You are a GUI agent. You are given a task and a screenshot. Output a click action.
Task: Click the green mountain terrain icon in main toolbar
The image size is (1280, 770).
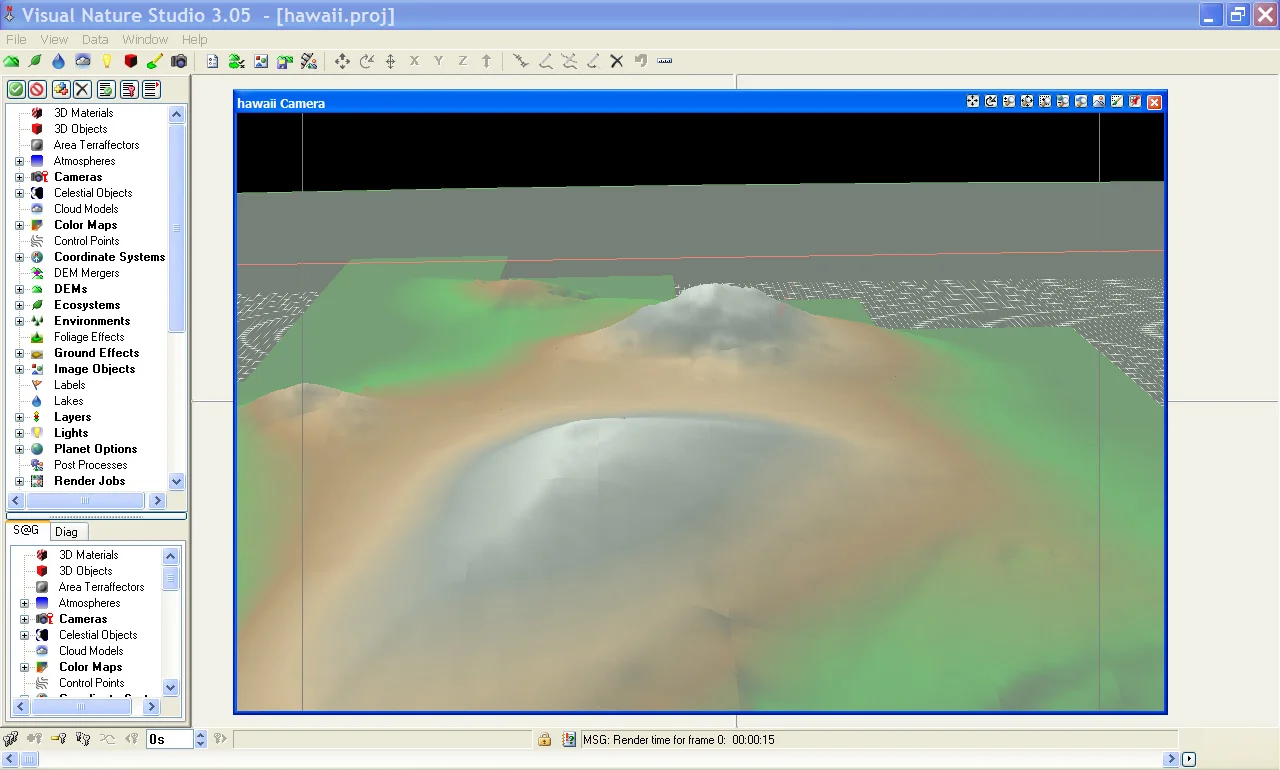[x=11, y=62]
